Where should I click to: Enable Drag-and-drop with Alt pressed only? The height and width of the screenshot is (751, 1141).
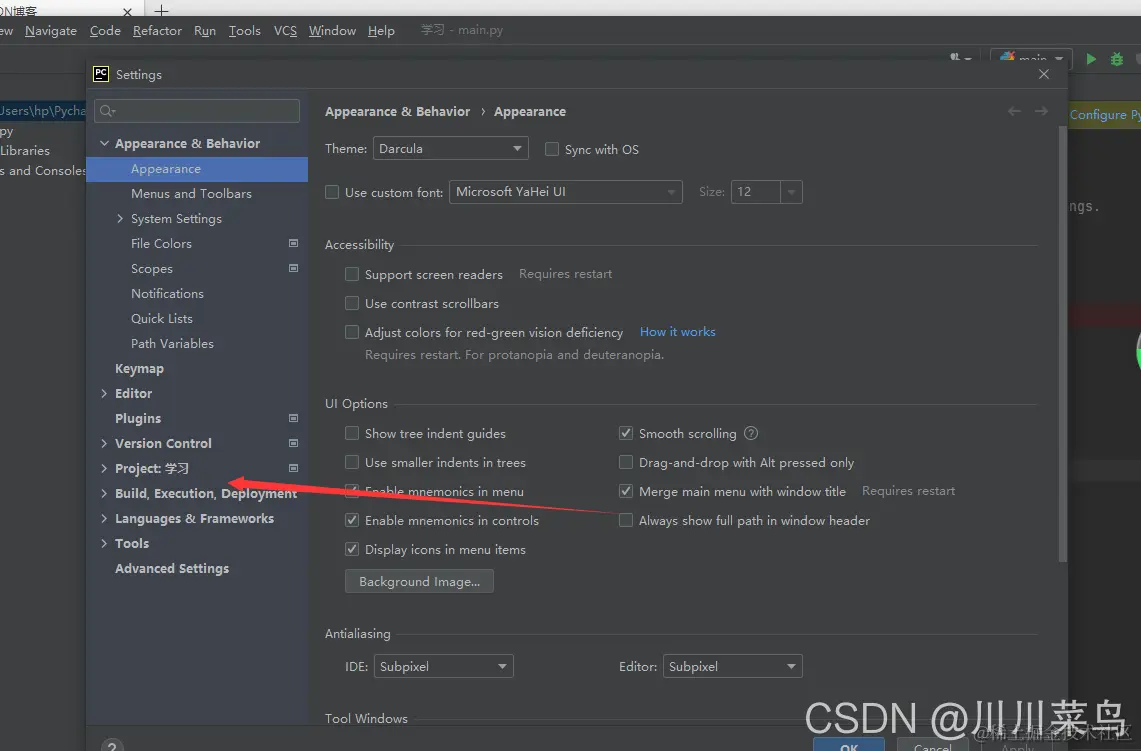(x=626, y=463)
